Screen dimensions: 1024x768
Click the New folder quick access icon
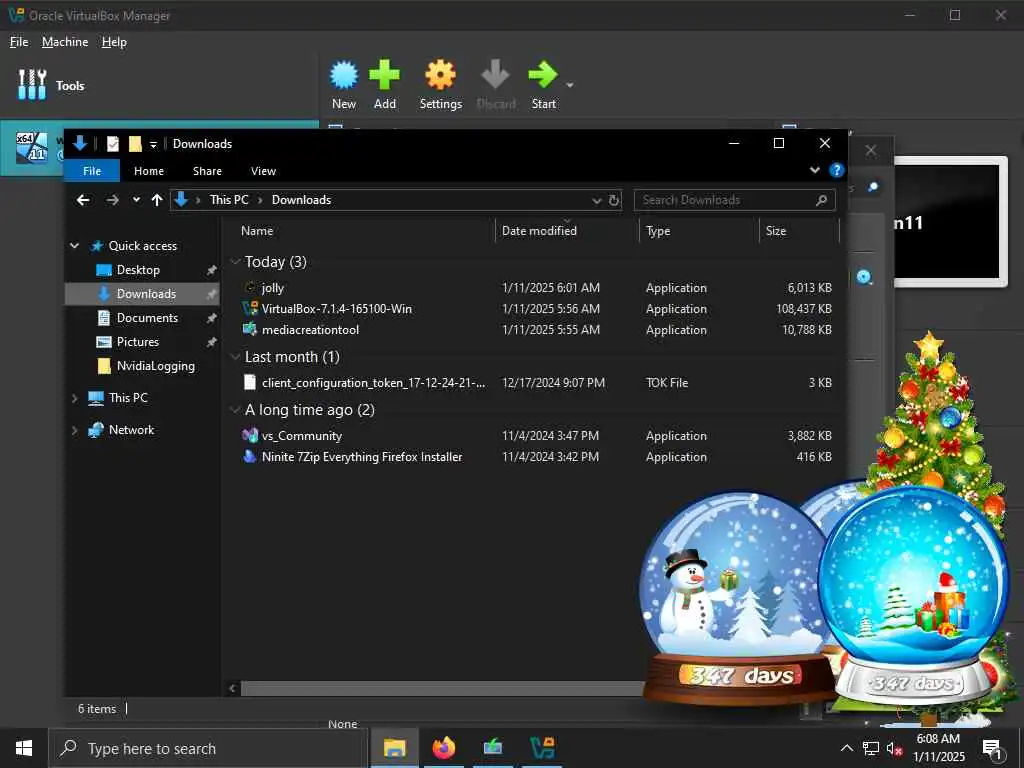pos(135,144)
